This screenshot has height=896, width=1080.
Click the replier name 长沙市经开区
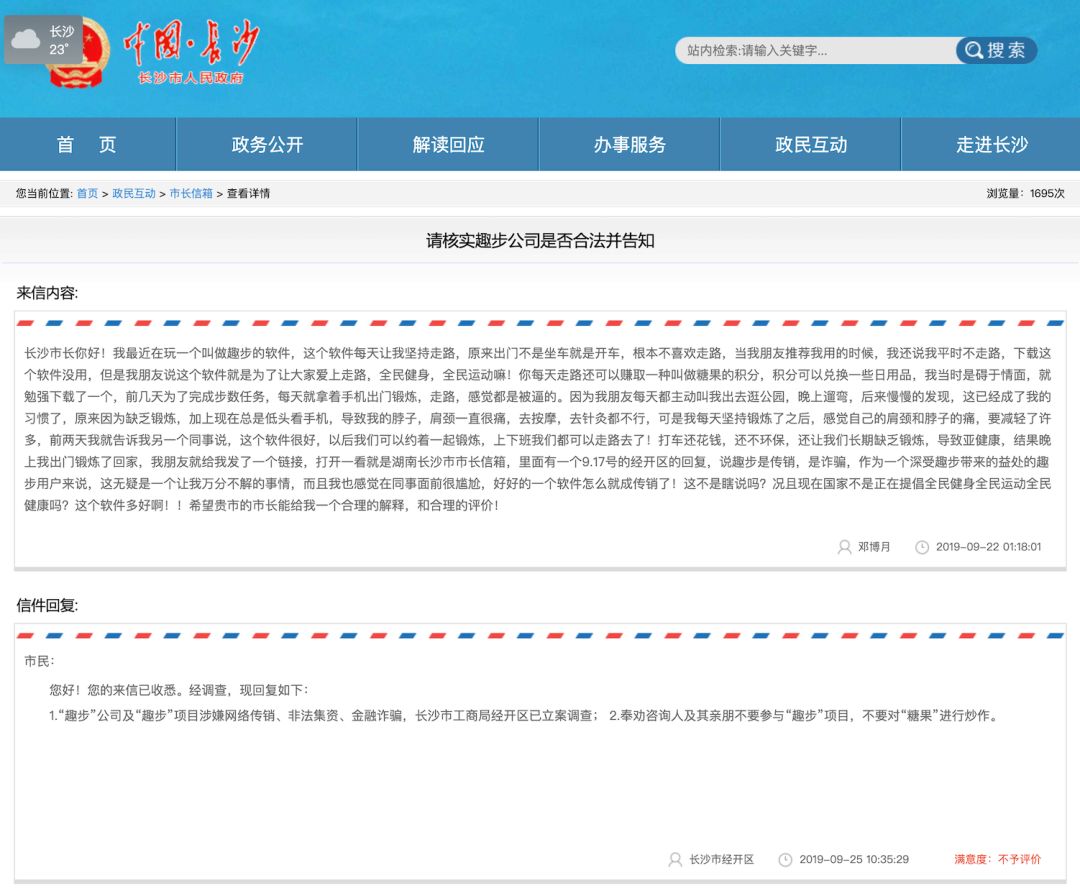pos(721,859)
